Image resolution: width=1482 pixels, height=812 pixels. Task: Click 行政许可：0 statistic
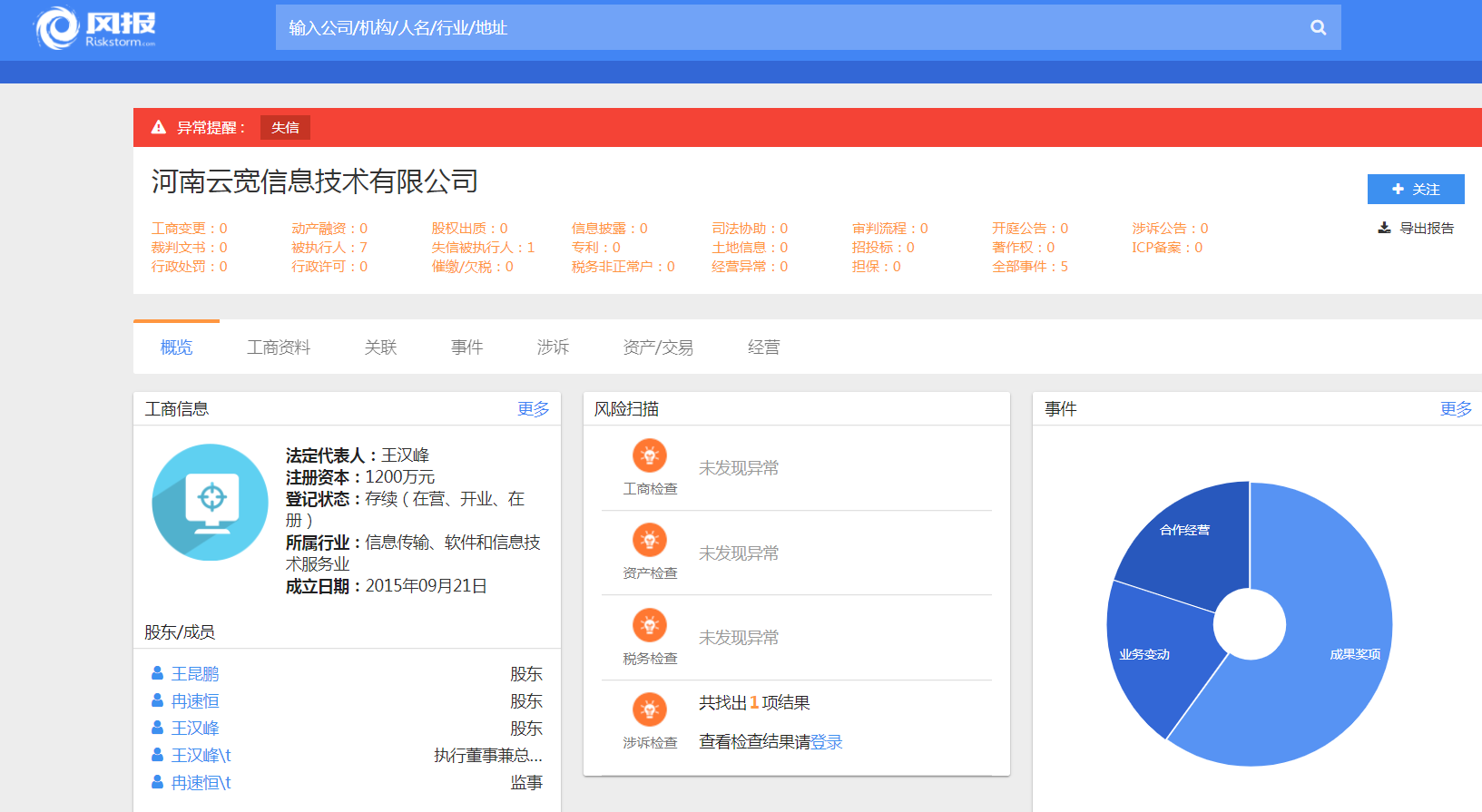point(329,267)
